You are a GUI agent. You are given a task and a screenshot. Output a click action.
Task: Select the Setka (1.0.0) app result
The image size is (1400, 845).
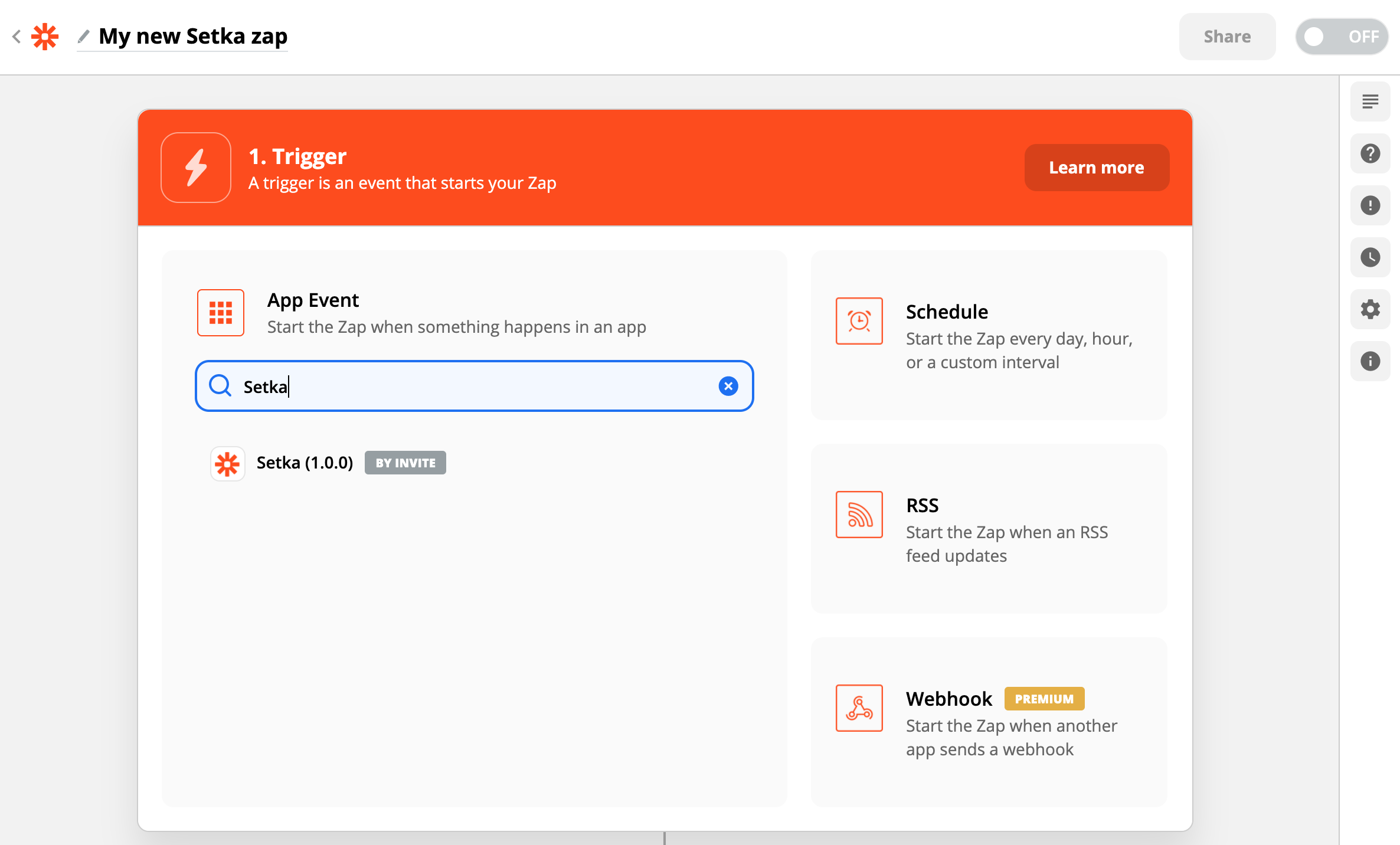coord(328,463)
